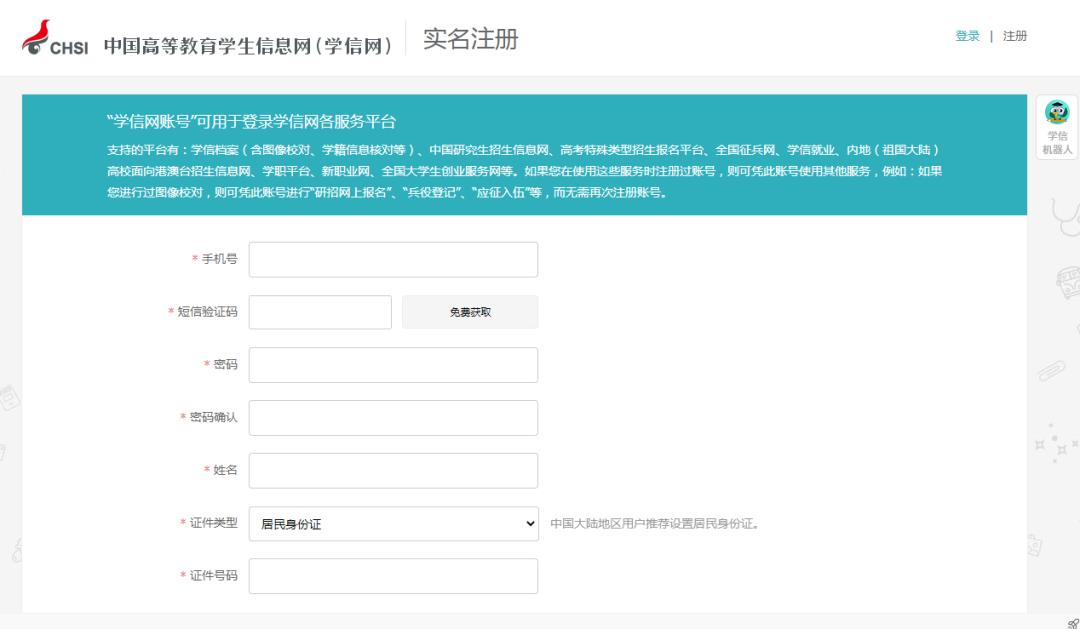Image resolution: width=1080 pixels, height=629 pixels.
Task: Click the 手机号 input field
Action: tap(393, 259)
